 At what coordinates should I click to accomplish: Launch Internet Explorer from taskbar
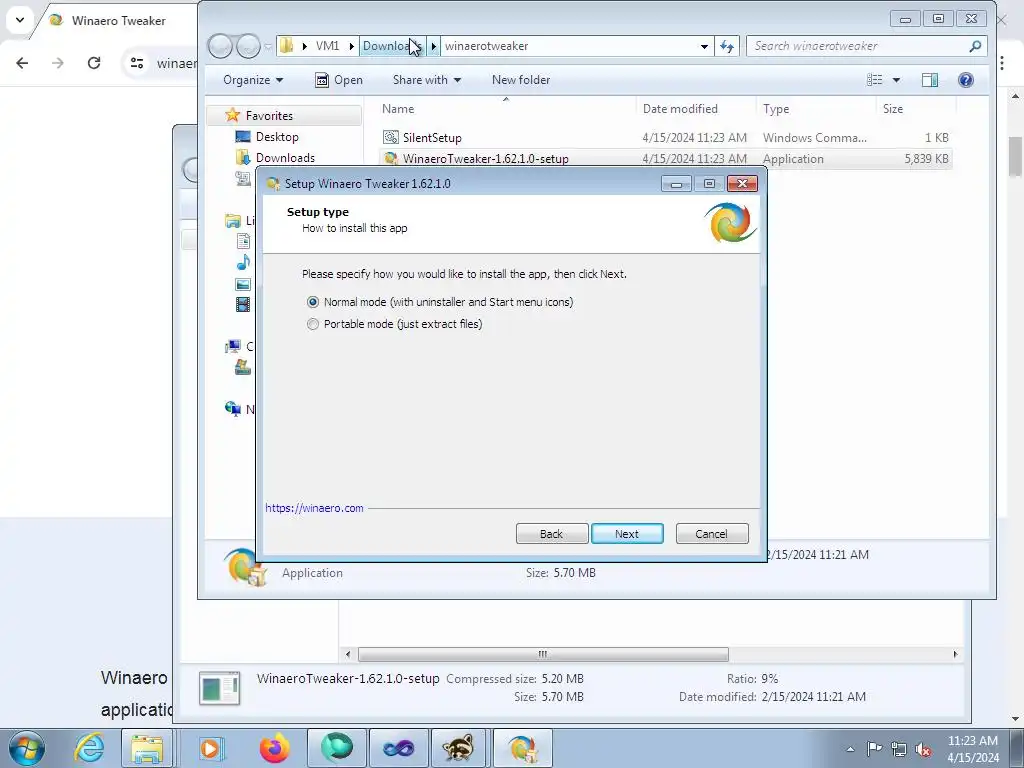(x=88, y=748)
